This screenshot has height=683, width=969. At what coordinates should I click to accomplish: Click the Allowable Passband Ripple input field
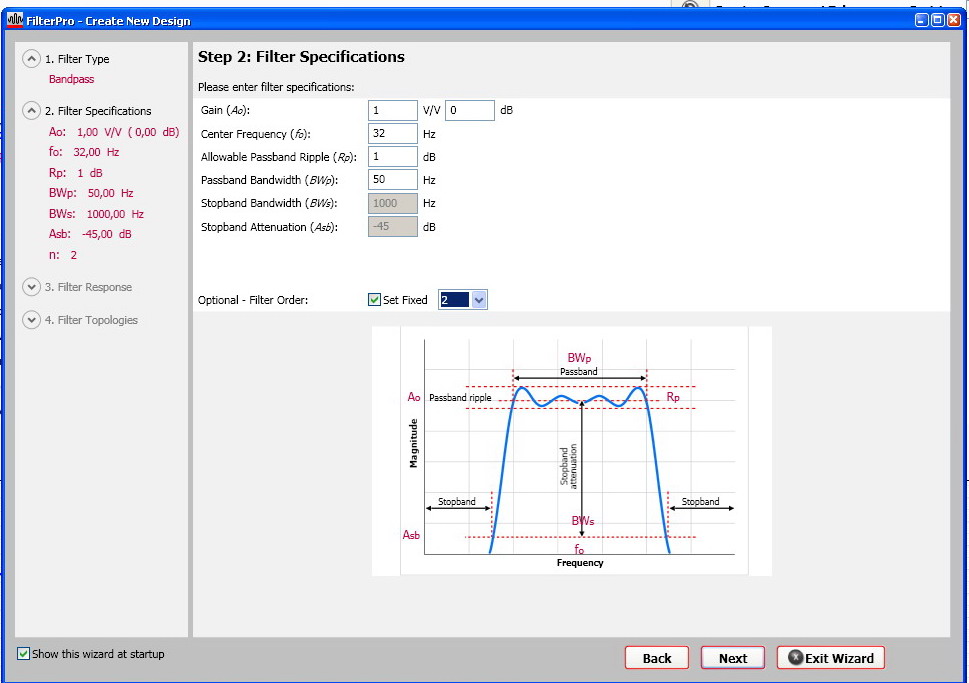[x=392, y=156]
